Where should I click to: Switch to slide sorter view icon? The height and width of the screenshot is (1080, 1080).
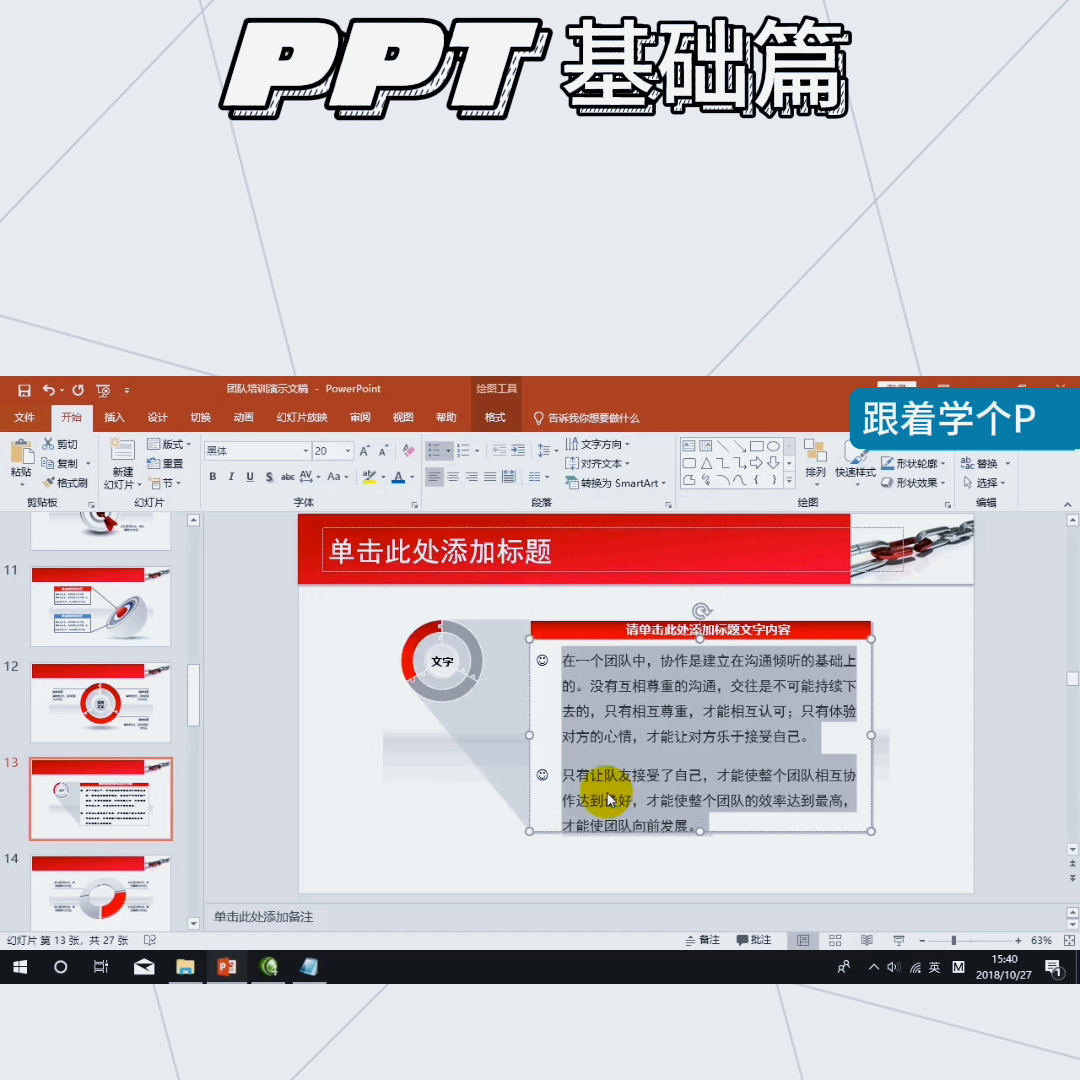tap(835, 940)
